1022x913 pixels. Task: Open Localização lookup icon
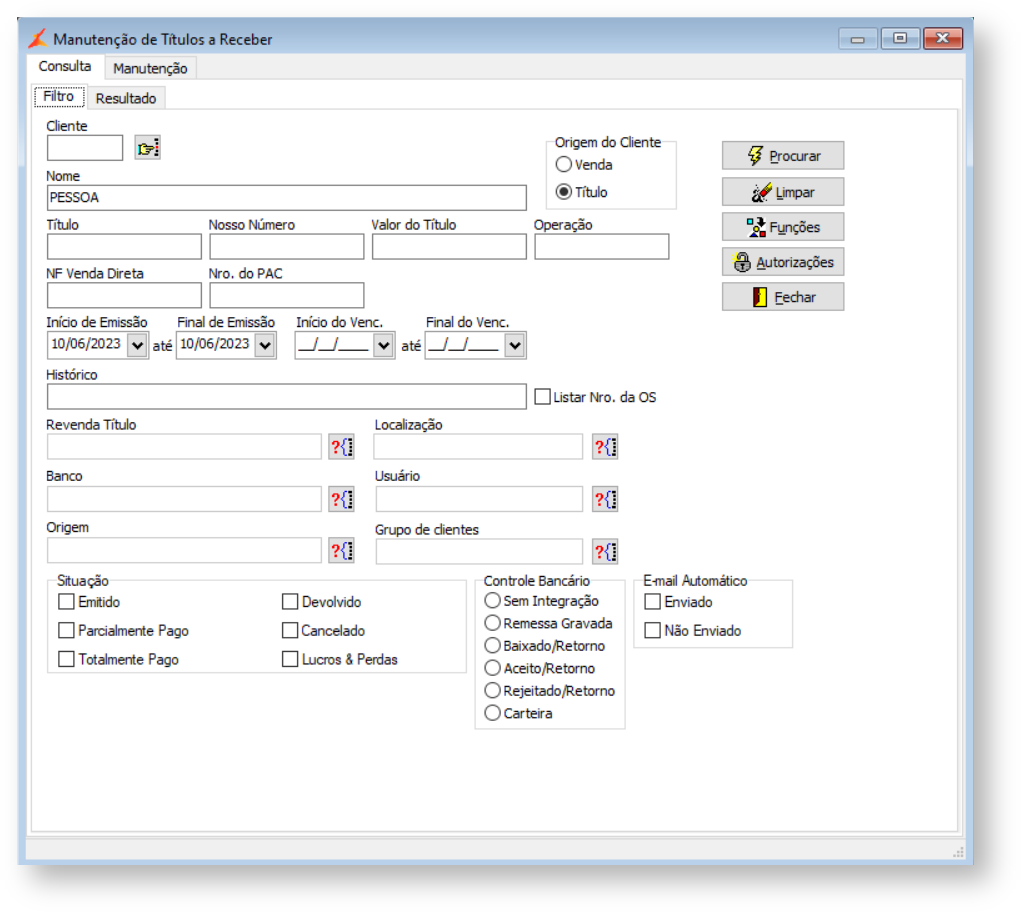606,447
